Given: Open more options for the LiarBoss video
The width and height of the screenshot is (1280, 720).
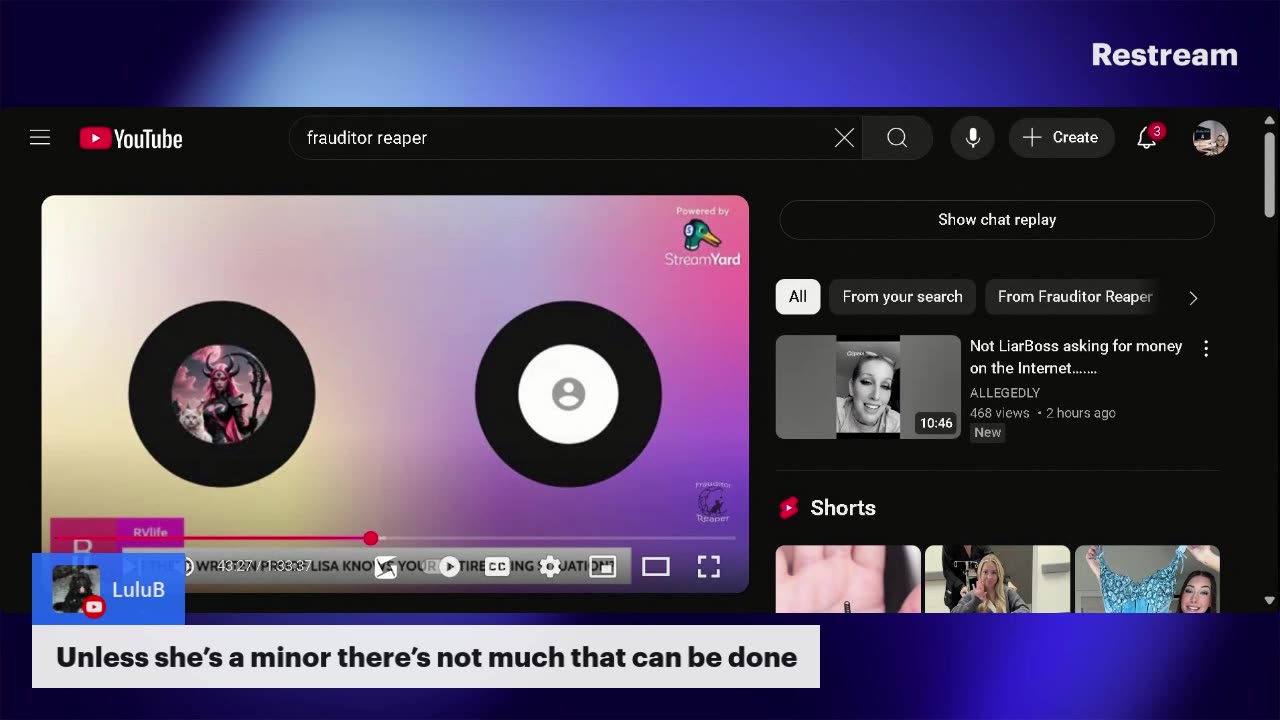Looking at the screenshot, I should [1206, 348].
